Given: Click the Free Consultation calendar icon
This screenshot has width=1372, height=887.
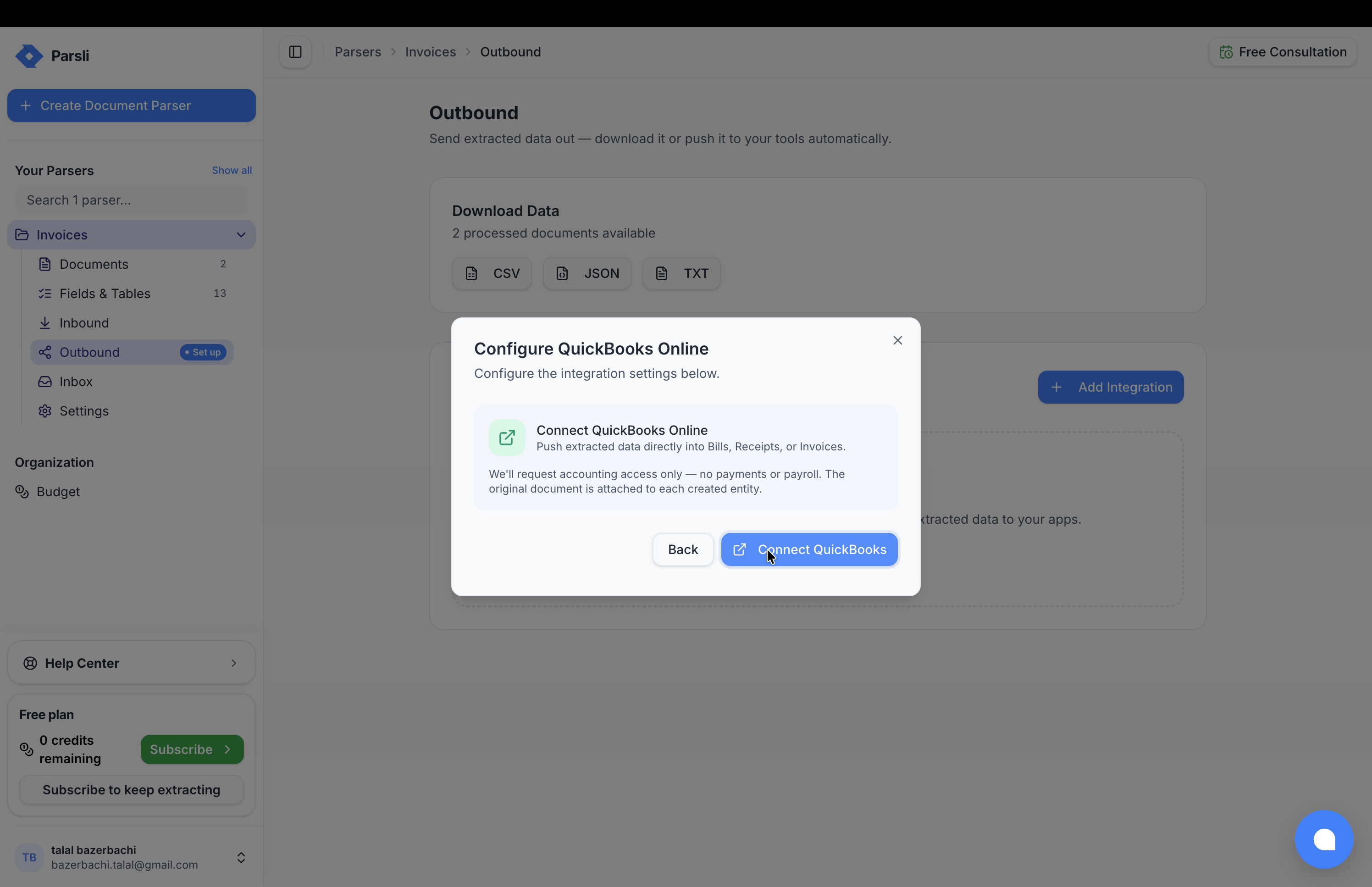Looking at the screenshot, I should (1226, 52).
